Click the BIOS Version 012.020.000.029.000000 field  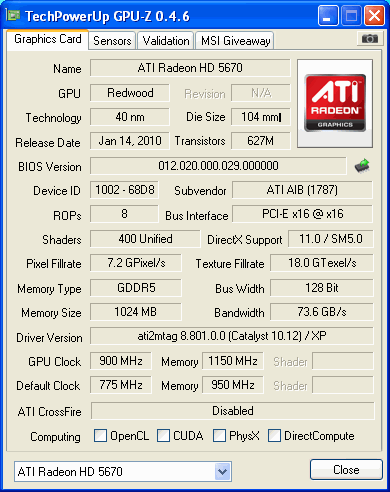(x=218, y=166)
